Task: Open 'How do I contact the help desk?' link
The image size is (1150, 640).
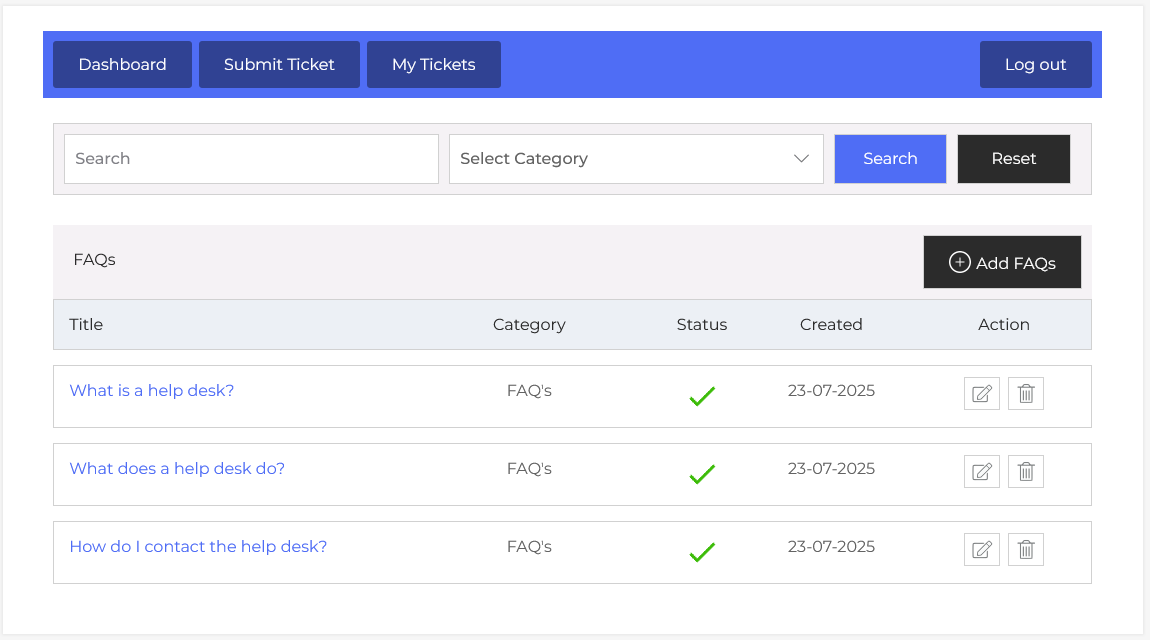Action: click(x=198, y=547)
